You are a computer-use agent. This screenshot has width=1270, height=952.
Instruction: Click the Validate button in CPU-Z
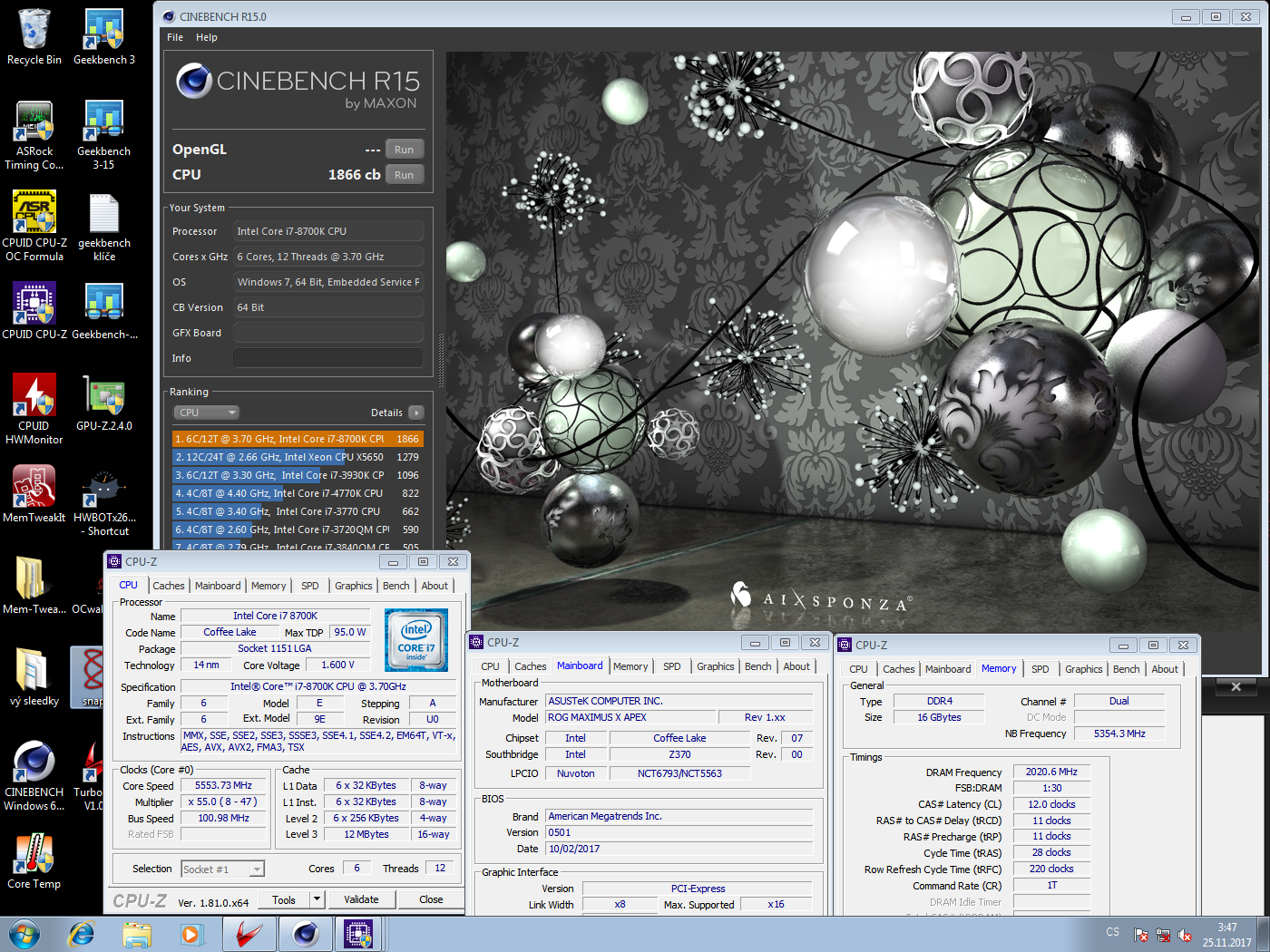tap(361, 899)
